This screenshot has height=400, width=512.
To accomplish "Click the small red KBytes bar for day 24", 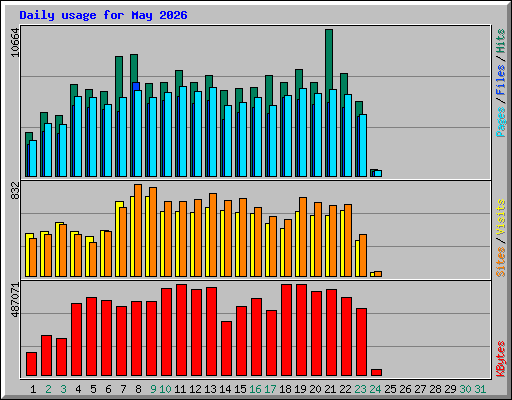I will click(x=376, y=372).
